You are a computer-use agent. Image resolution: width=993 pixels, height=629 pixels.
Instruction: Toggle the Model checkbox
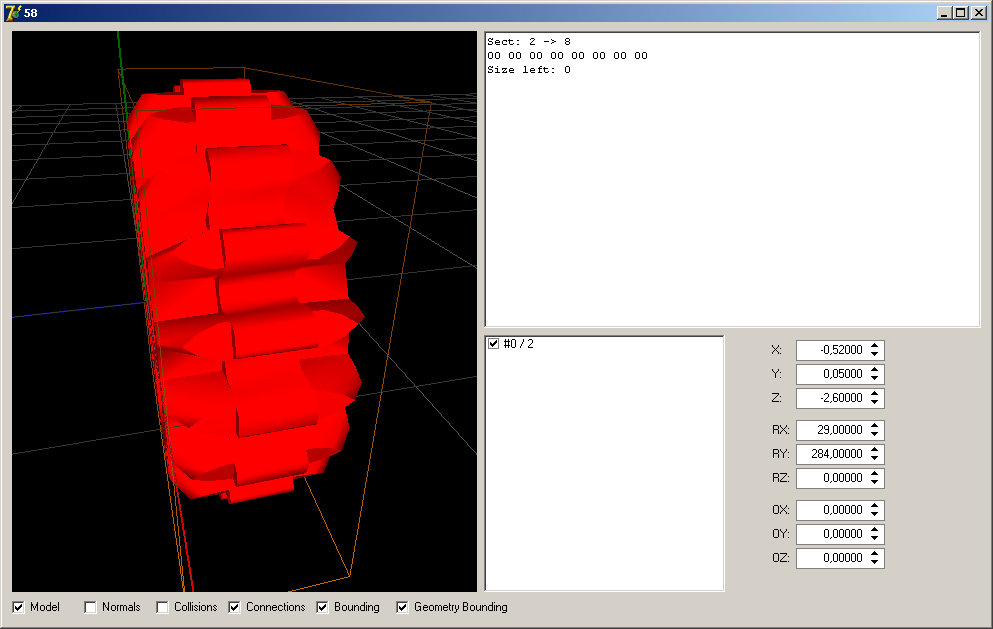click(19, 607)
